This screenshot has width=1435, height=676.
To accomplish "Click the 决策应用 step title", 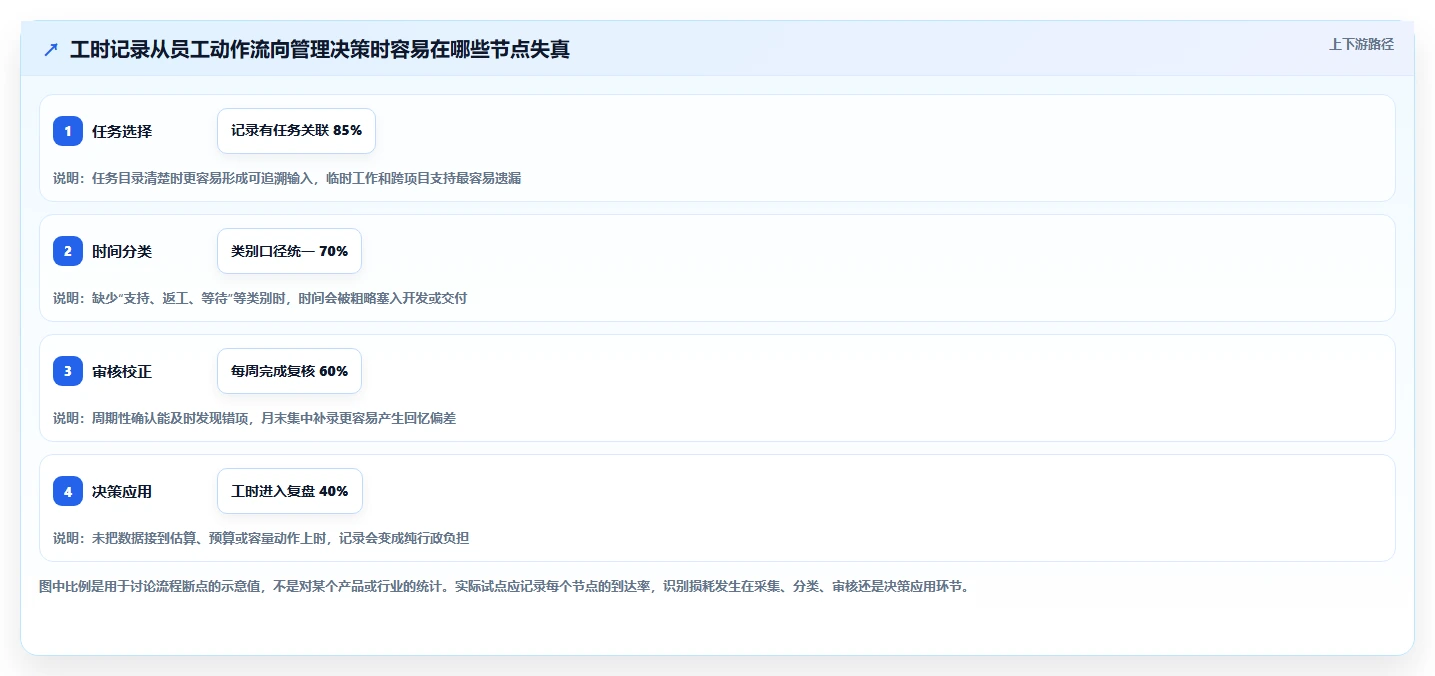I will coord(122,491).
